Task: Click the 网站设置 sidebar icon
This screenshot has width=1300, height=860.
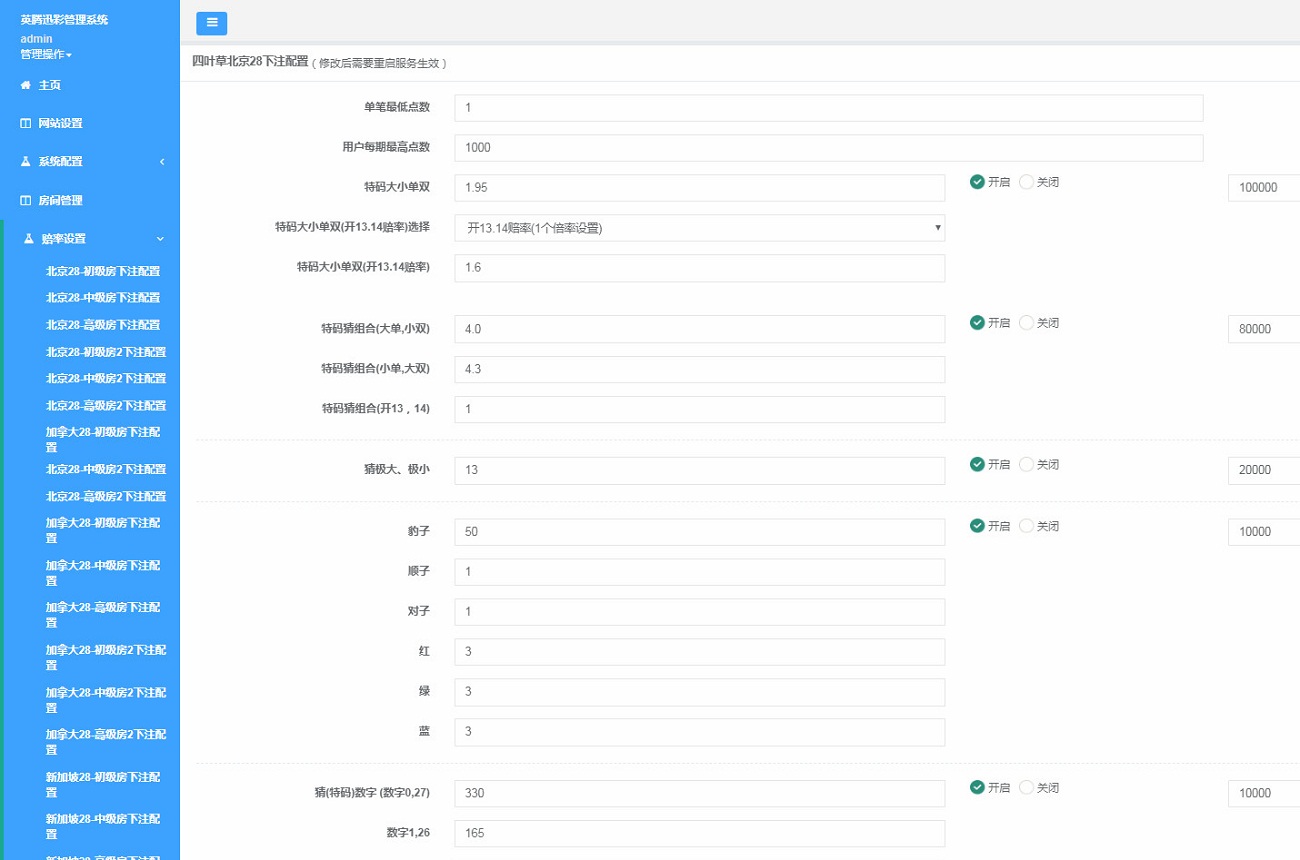Action: [x=26, y=123]
